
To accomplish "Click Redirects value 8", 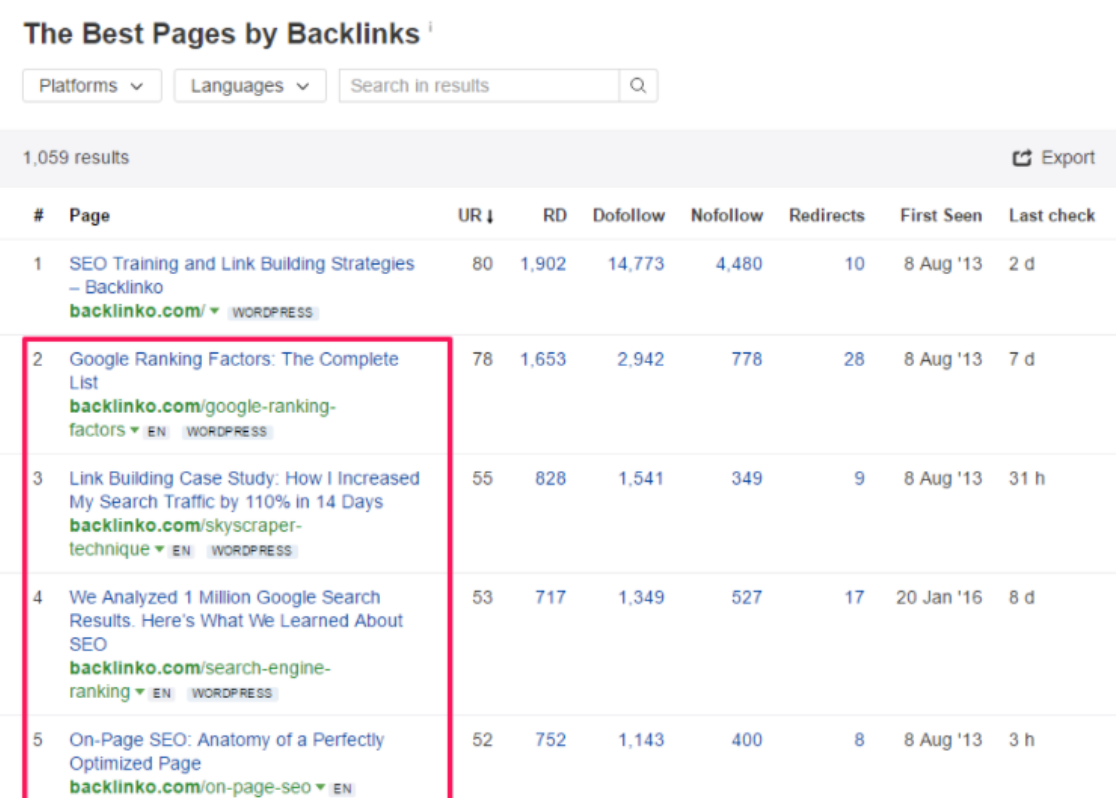I will (x=859, y=740).
